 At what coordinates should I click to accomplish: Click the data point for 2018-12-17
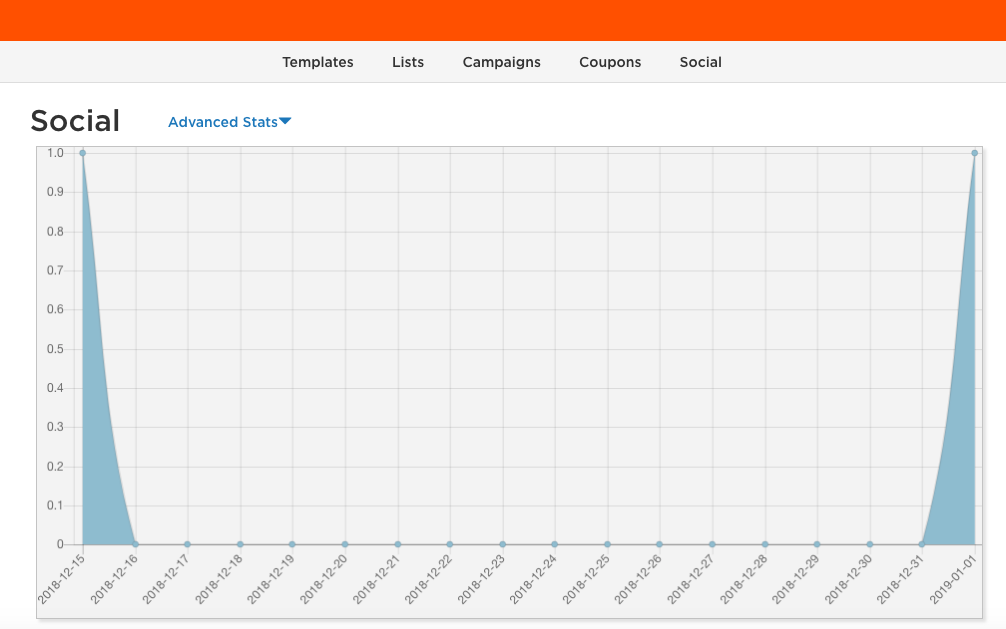pyautogui.click(x=187, y=545)
